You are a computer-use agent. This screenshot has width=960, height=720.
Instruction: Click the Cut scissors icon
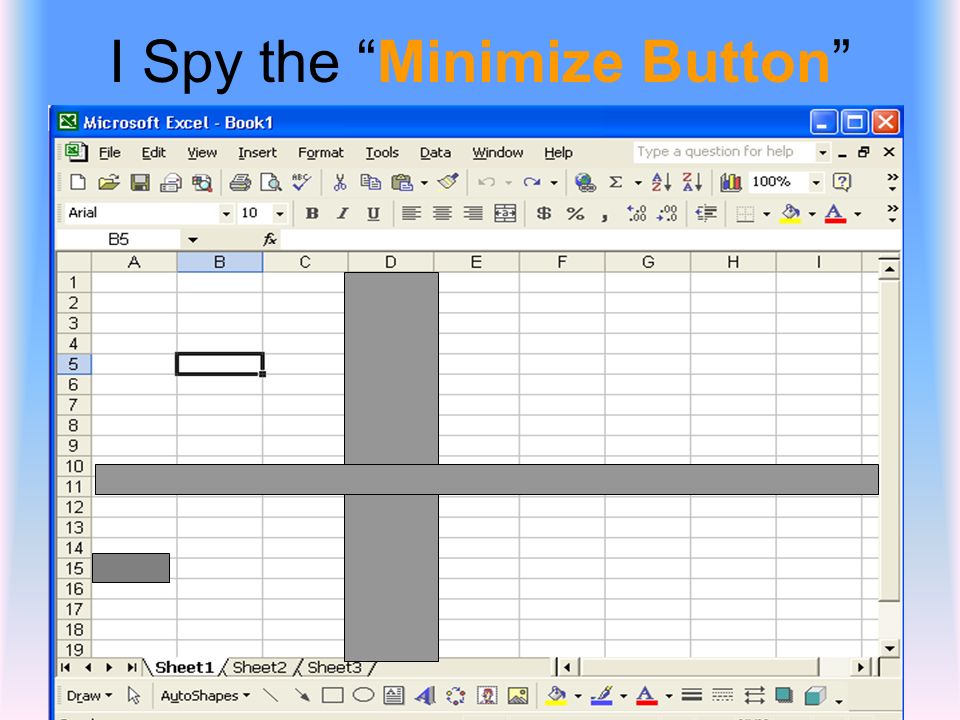pyautogui.click(x=339, y=182)
